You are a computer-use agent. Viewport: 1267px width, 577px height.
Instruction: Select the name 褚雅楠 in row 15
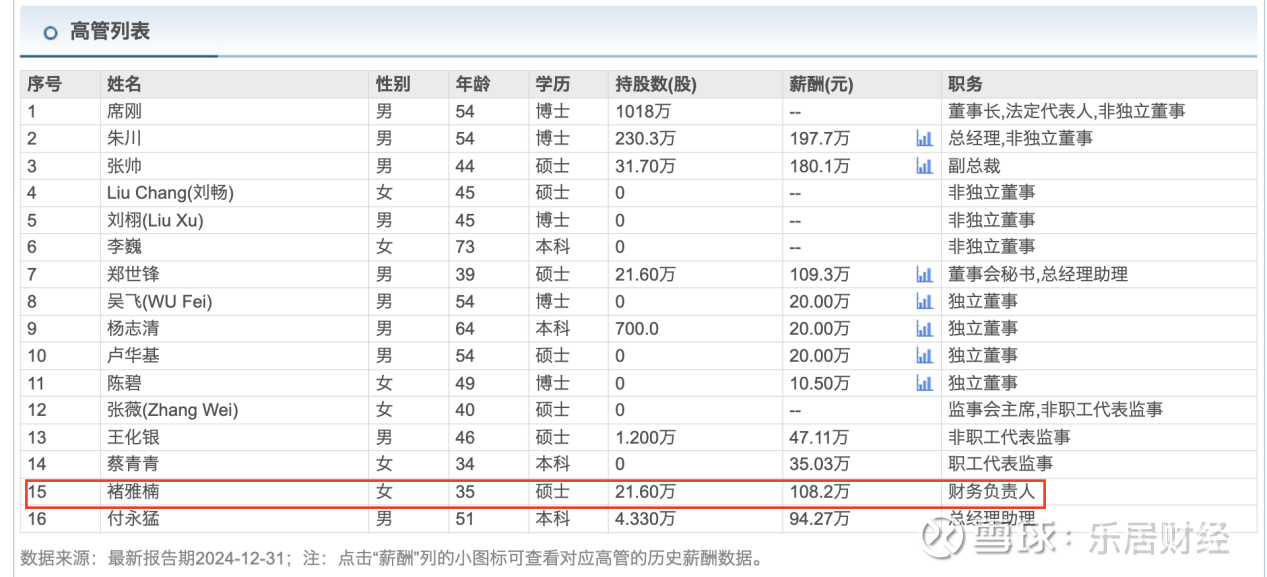[133, 491]
